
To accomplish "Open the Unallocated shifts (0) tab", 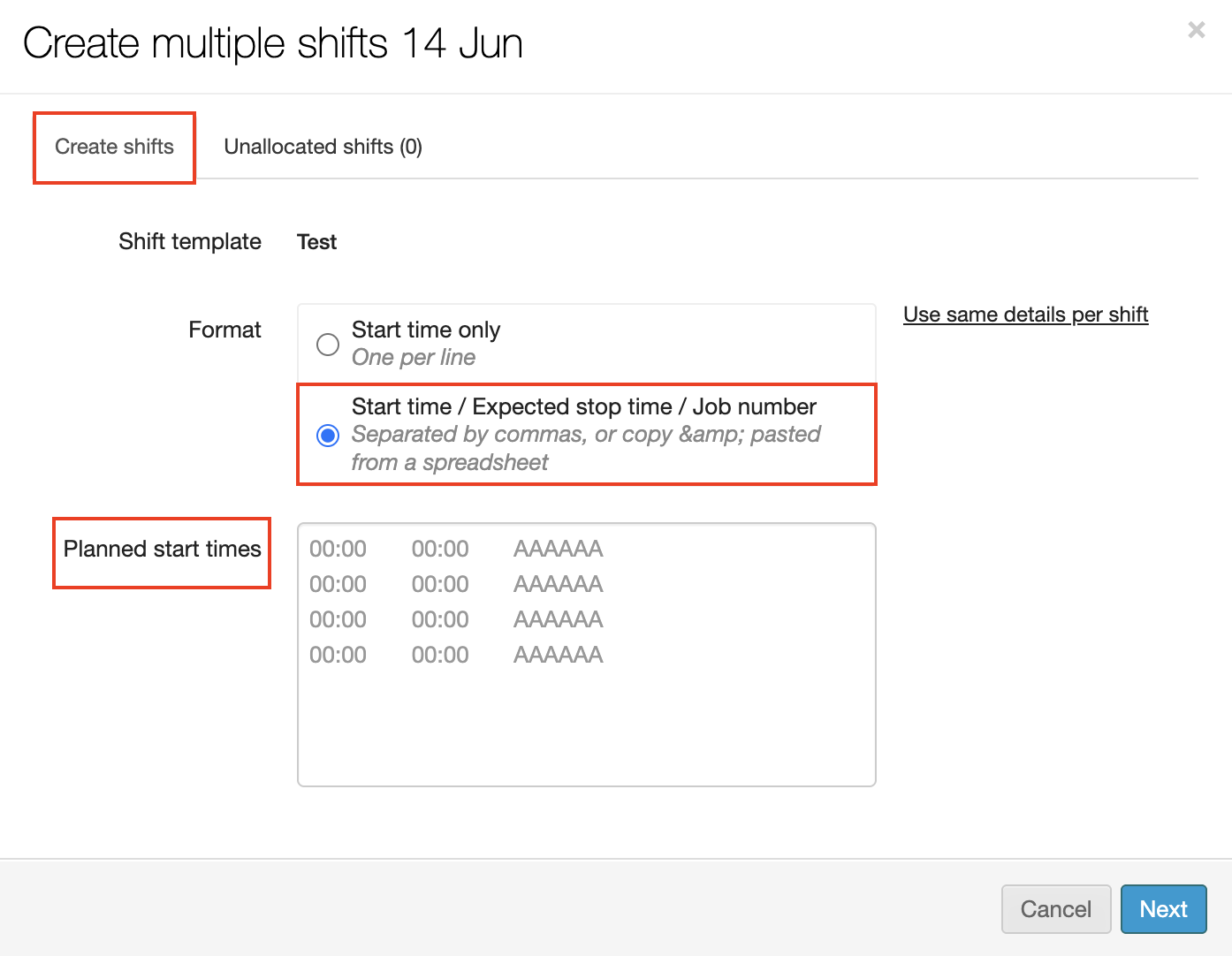I will pos(323,147).
